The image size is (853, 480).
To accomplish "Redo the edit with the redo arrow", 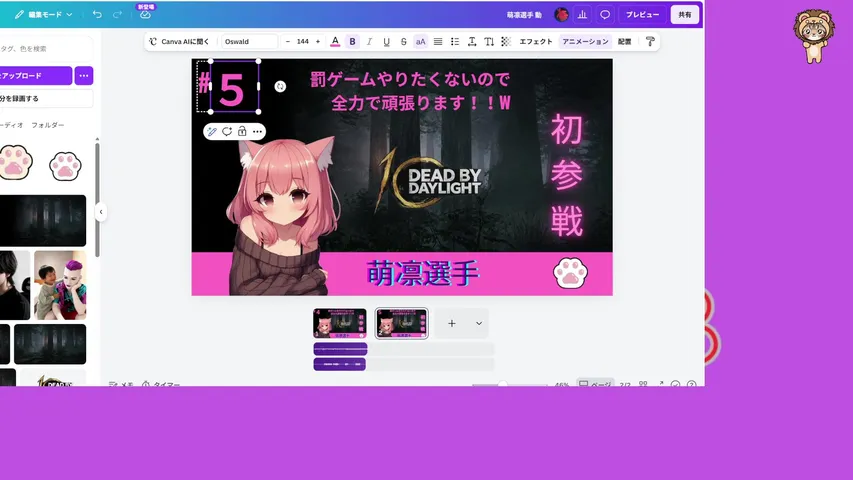I will click(118, 15).
